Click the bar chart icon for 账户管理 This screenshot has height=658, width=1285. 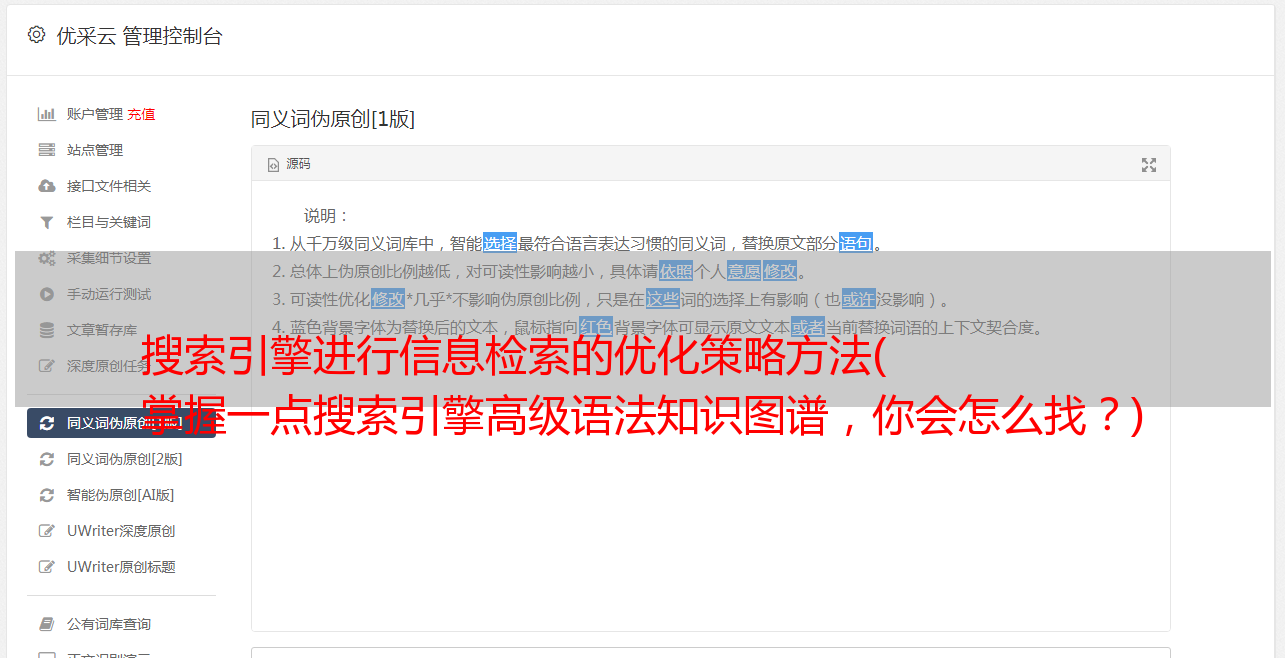click(x=46, y=114)
